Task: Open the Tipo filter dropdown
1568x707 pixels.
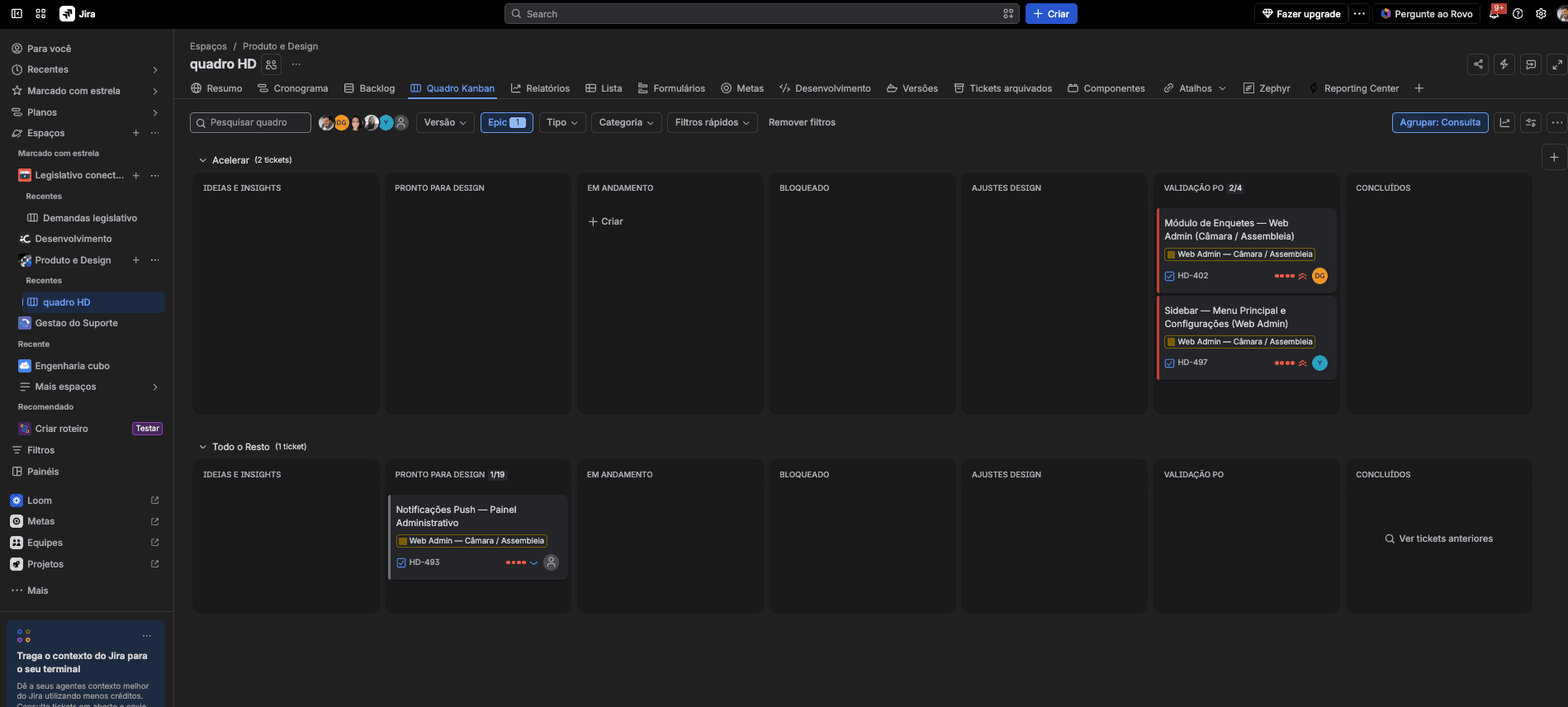Action: point(561,122)
